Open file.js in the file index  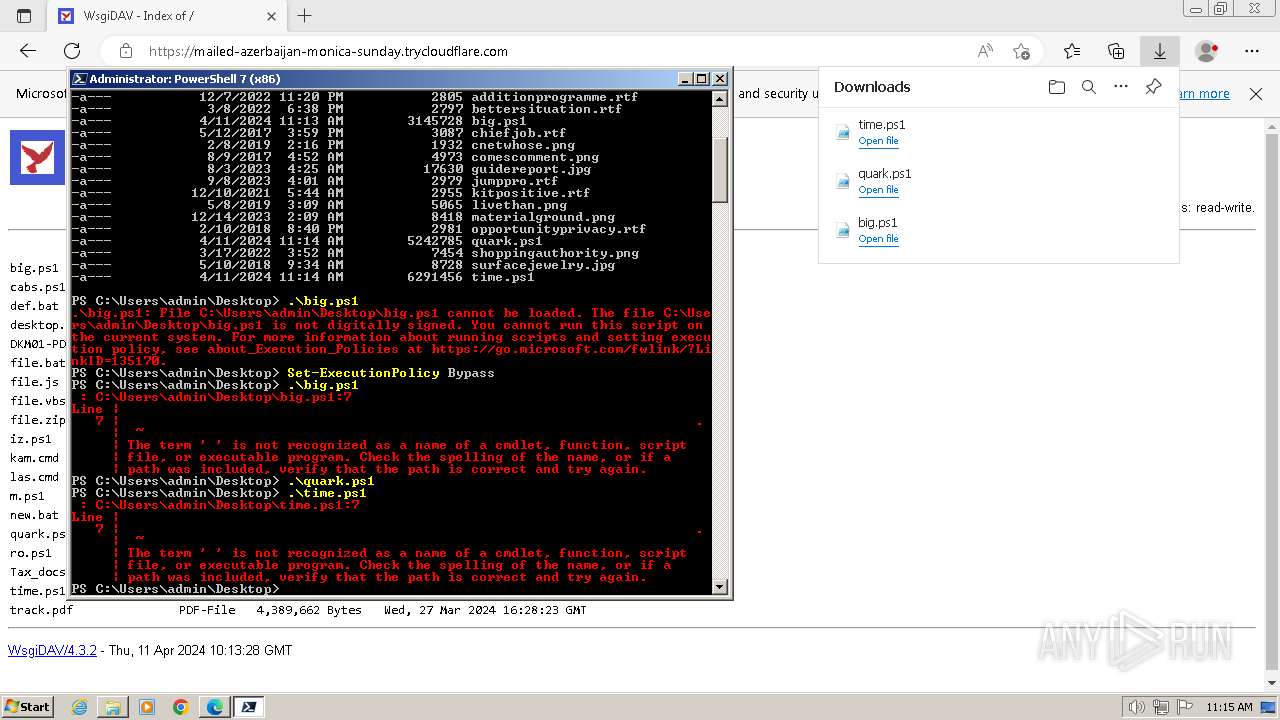click(x=34, y=382)
